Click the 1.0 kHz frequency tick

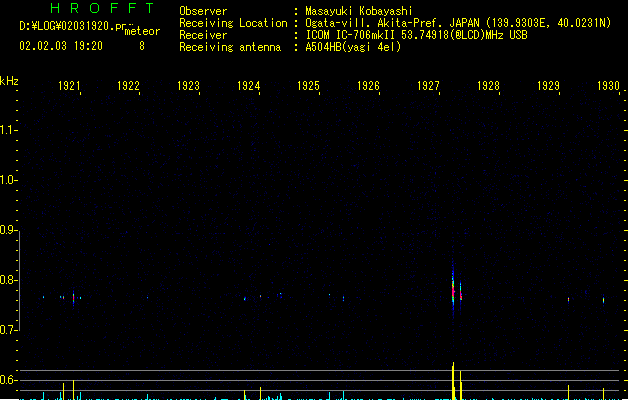click(x=8, y=180)
